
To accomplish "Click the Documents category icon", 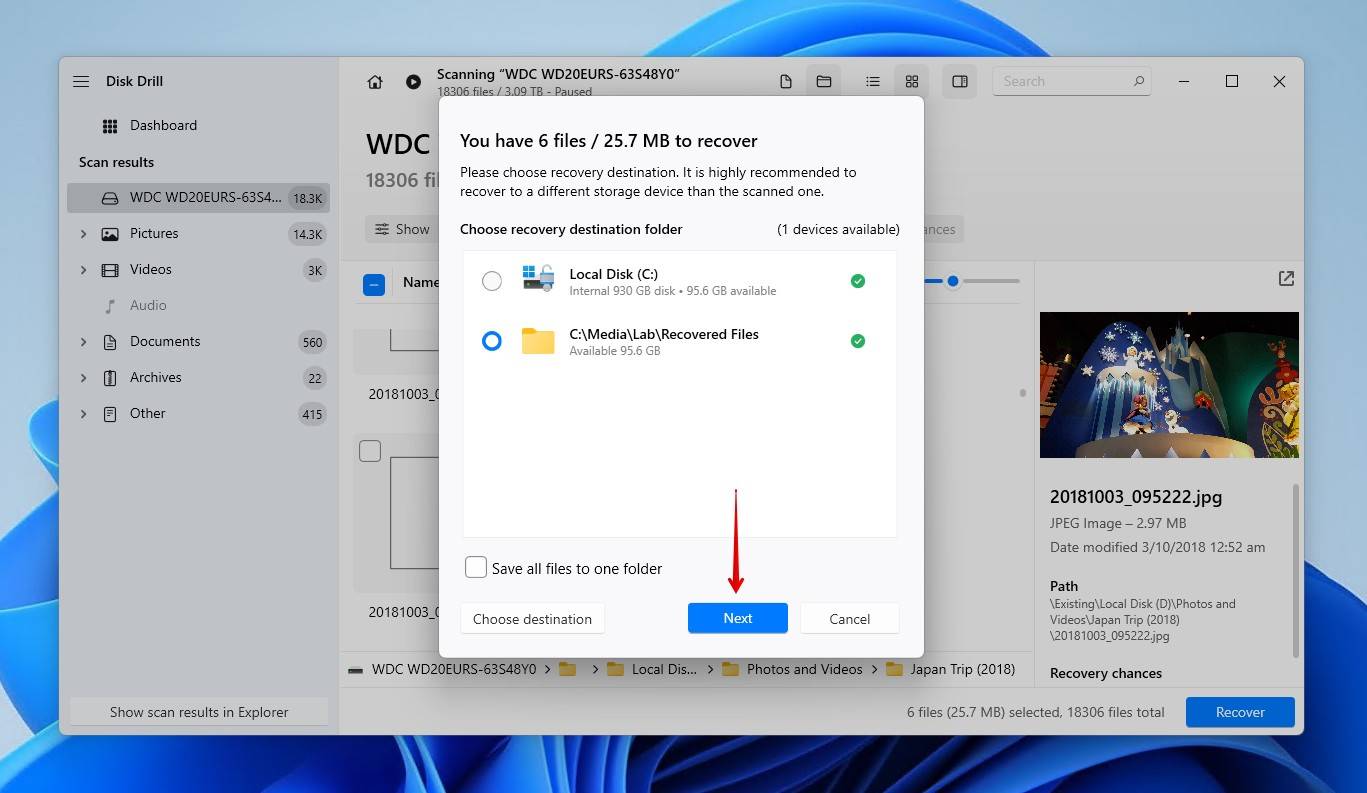I will 110,342.
